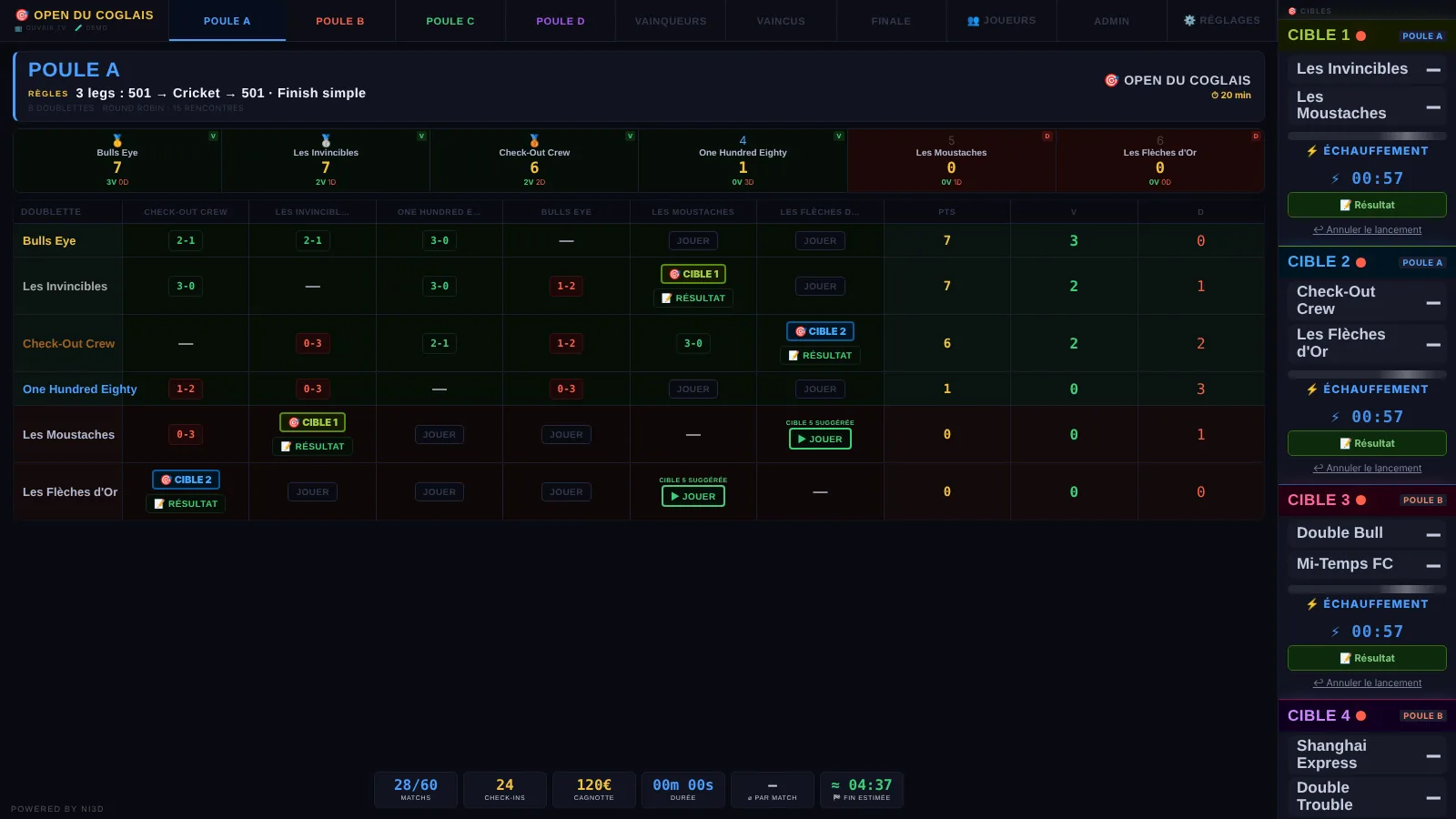Click the red status dot next to CIBLE 4
The height and width of the screenshot is (819, 1456).
(x=1360, y=715)
